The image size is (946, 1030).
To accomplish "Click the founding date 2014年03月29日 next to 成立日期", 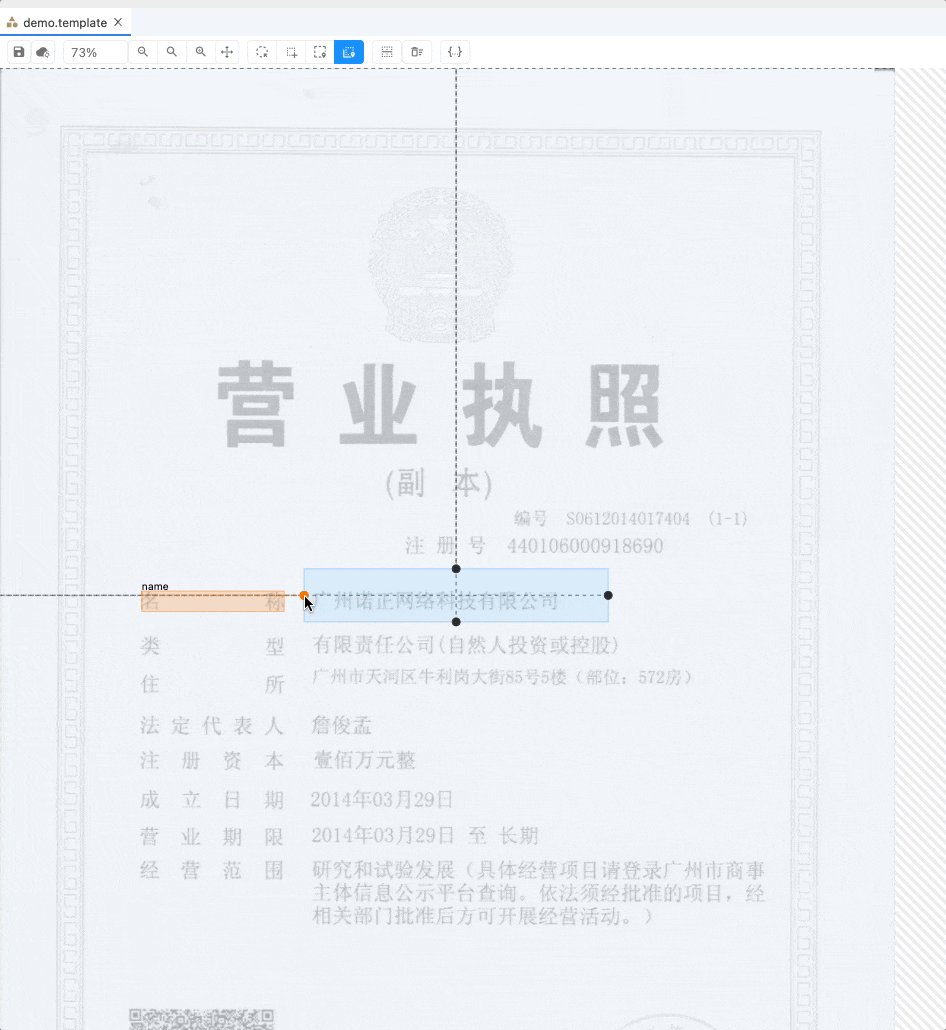I will (x=382, y=799).
